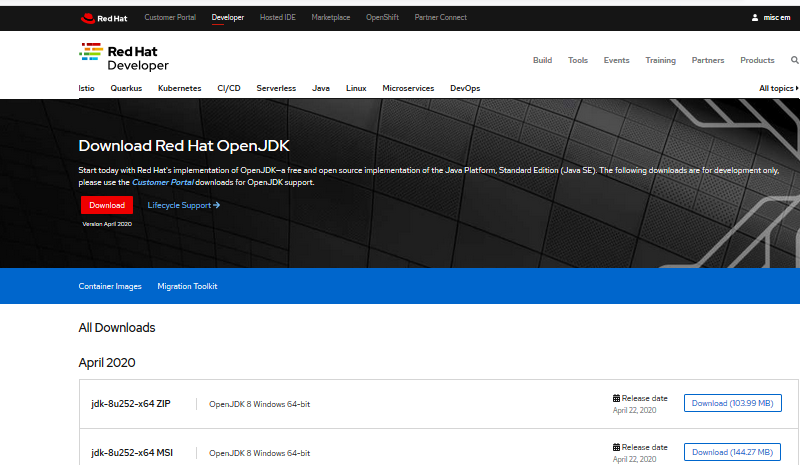Open the Events menu

point(616,60)
